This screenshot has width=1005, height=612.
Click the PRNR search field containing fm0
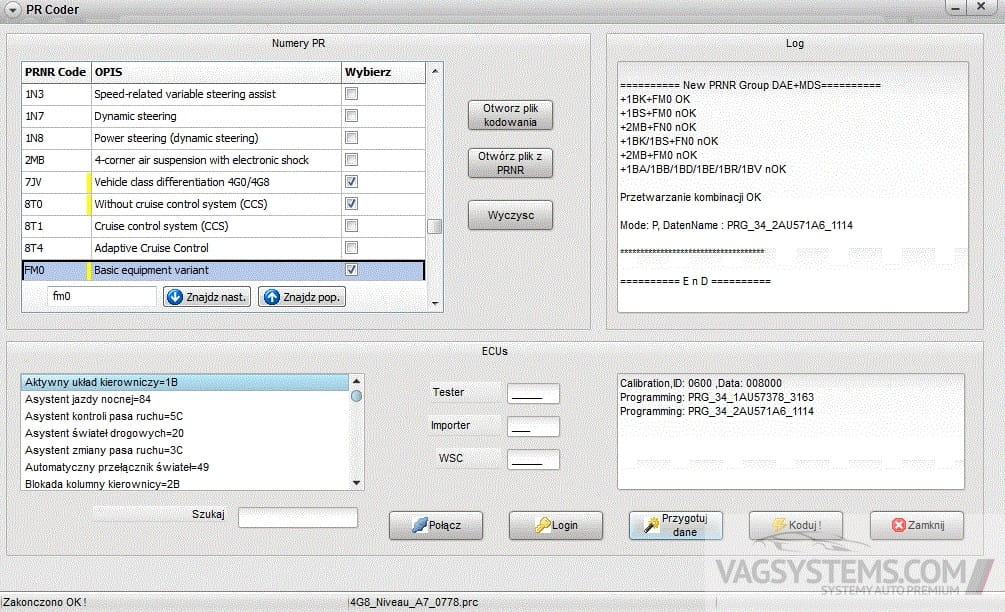click(102, 296)
